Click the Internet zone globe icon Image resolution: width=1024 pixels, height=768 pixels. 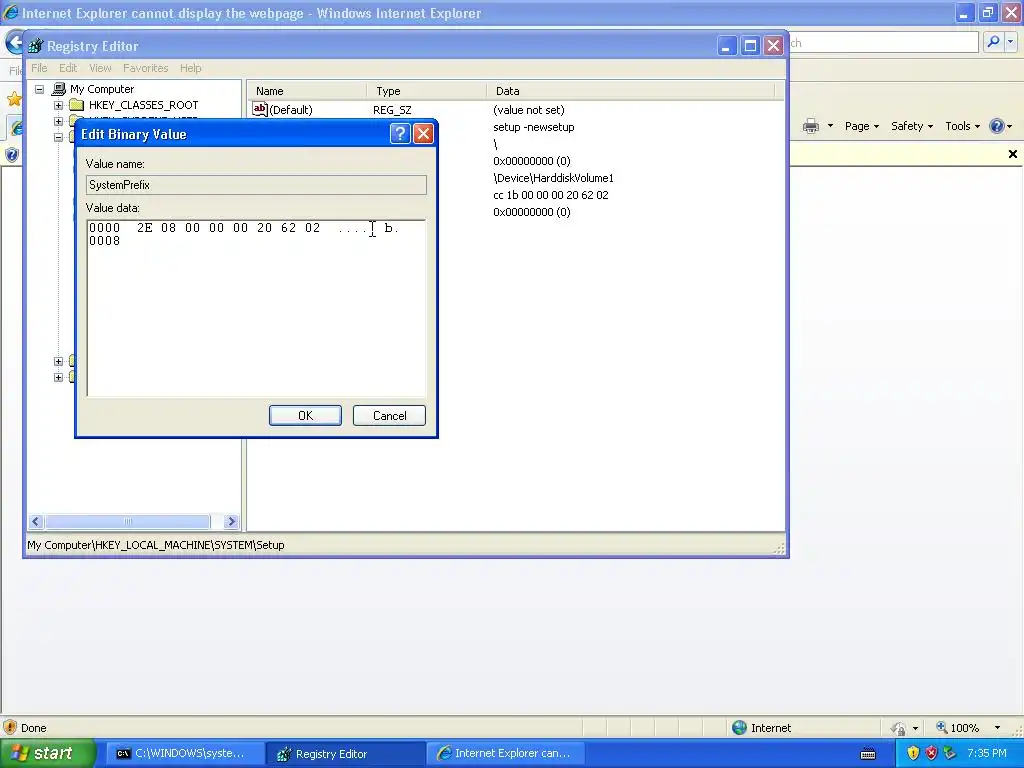pos(739,728)
